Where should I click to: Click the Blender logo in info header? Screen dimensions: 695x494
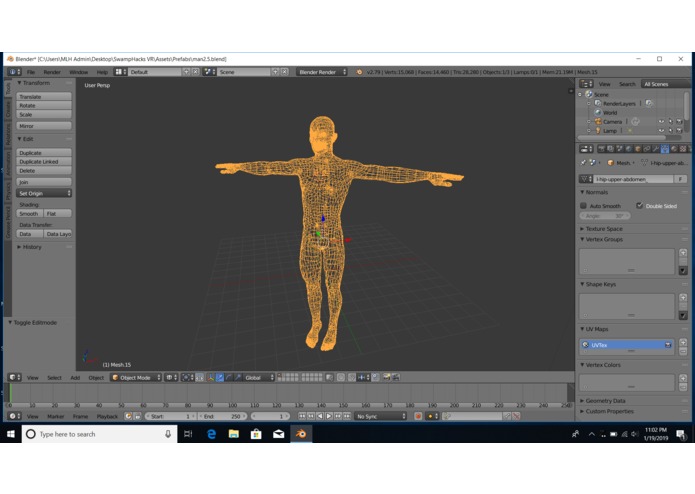(x=359, y=72)
